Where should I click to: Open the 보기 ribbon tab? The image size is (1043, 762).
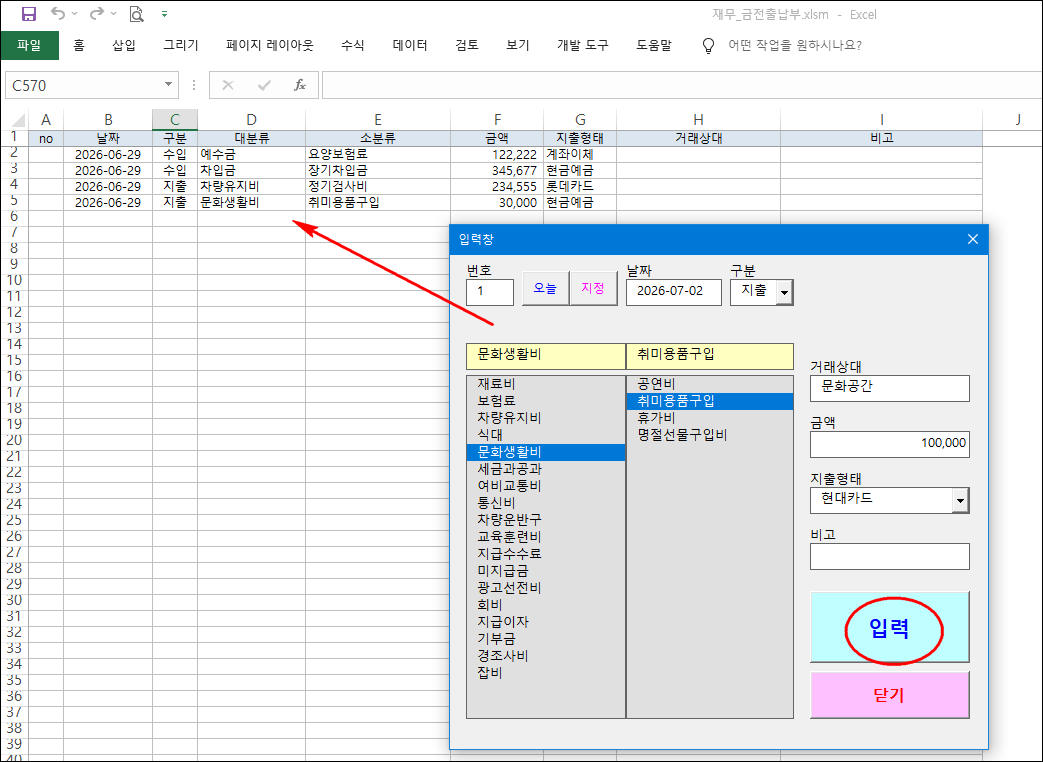coord(518,45)
